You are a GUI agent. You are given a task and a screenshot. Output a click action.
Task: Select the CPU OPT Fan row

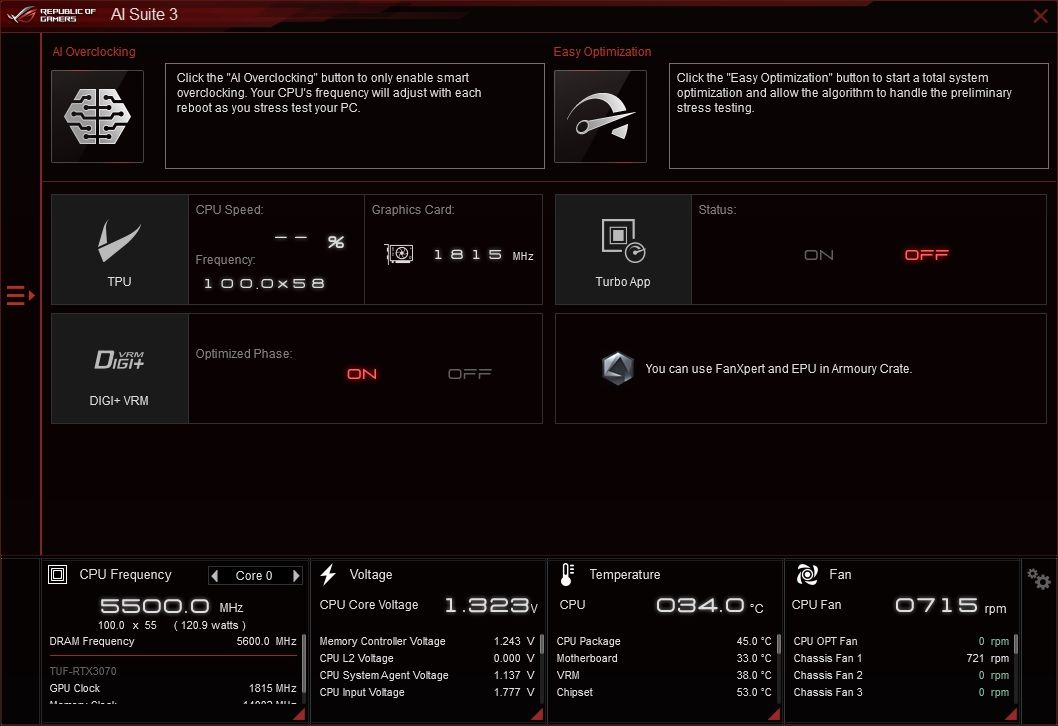point(901,641)
